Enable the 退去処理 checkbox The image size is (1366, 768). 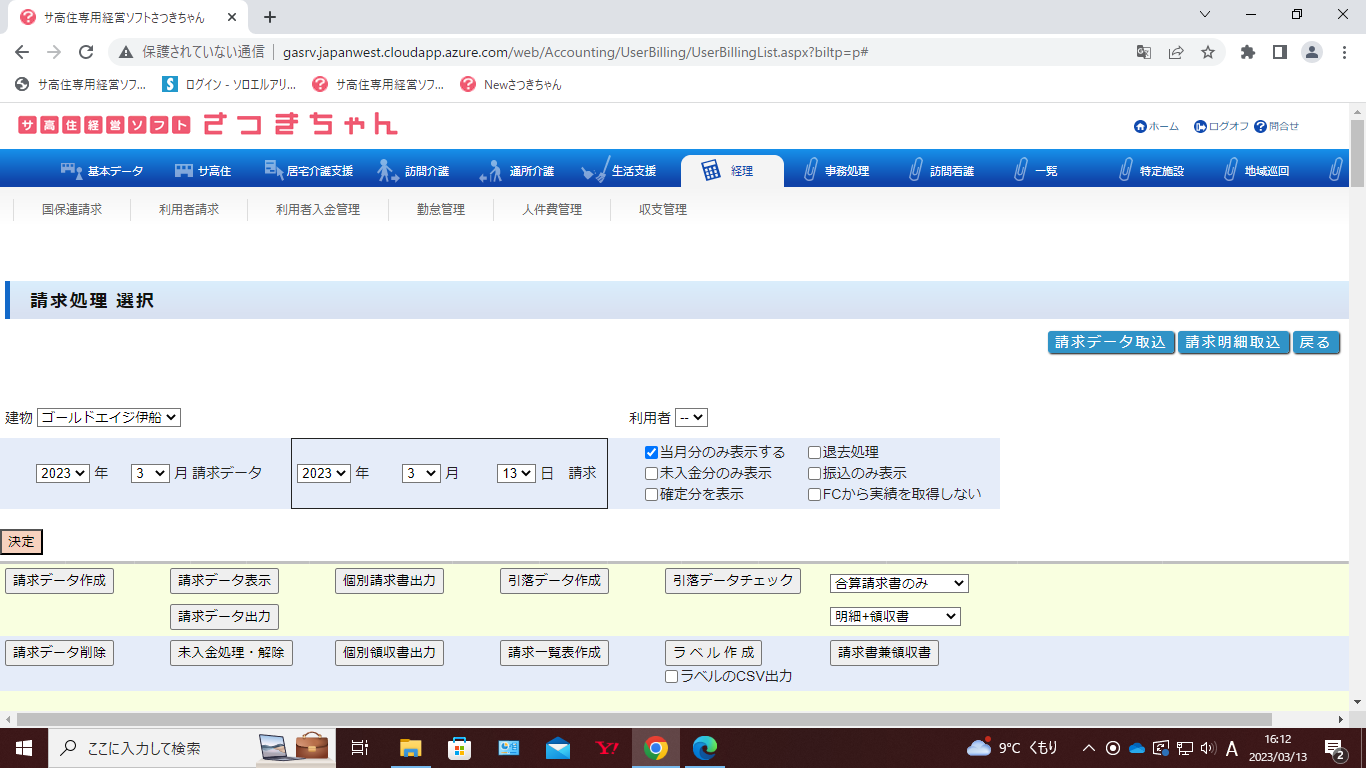point(814,453)
